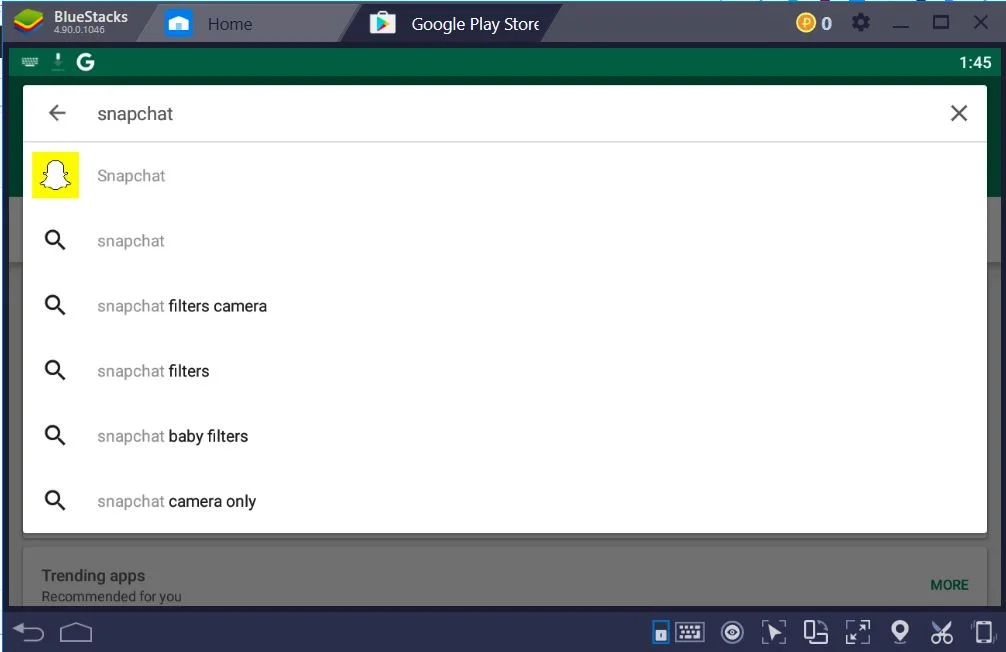Click the keyboard indicator in status bar
Image resolution: width=1006 pixels, height=652 pixels.
[30, 62]
